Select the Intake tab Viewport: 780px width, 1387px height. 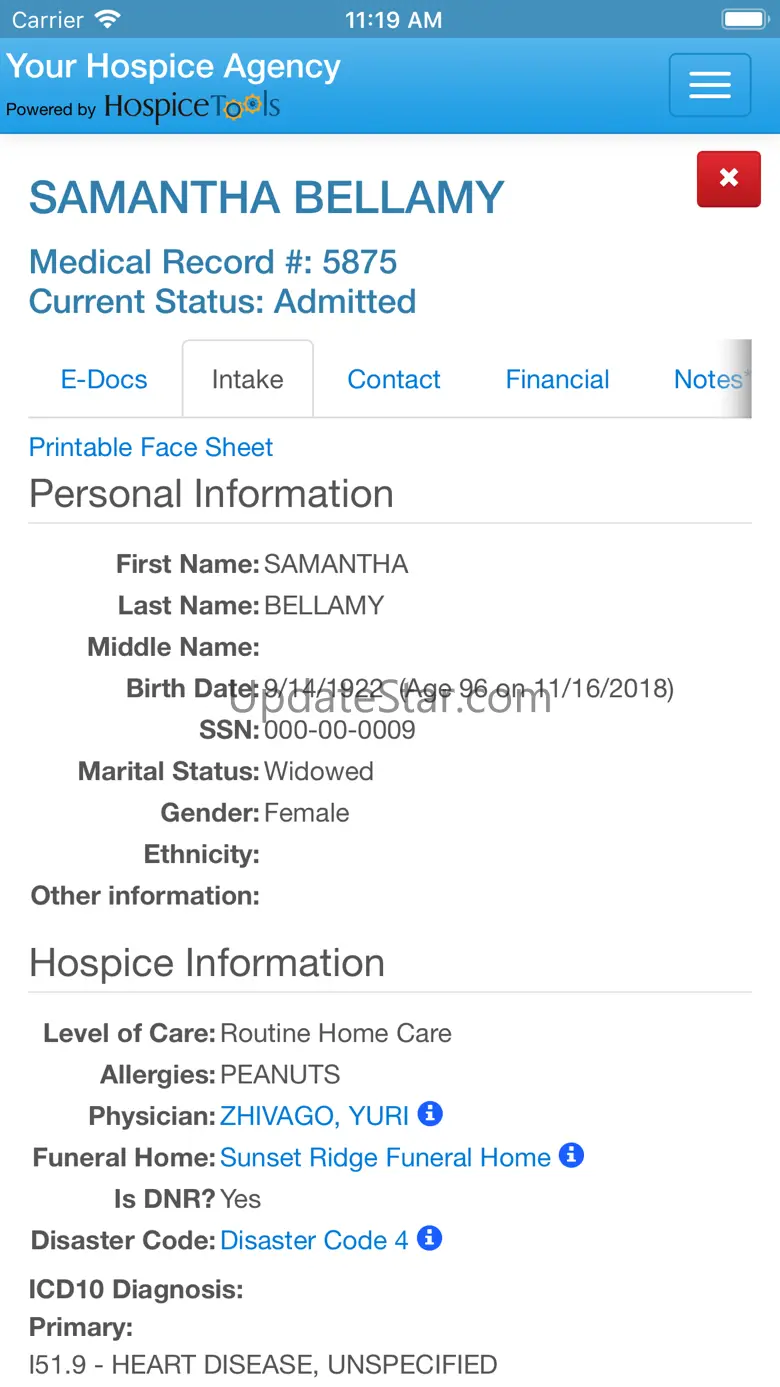point(247,379)
